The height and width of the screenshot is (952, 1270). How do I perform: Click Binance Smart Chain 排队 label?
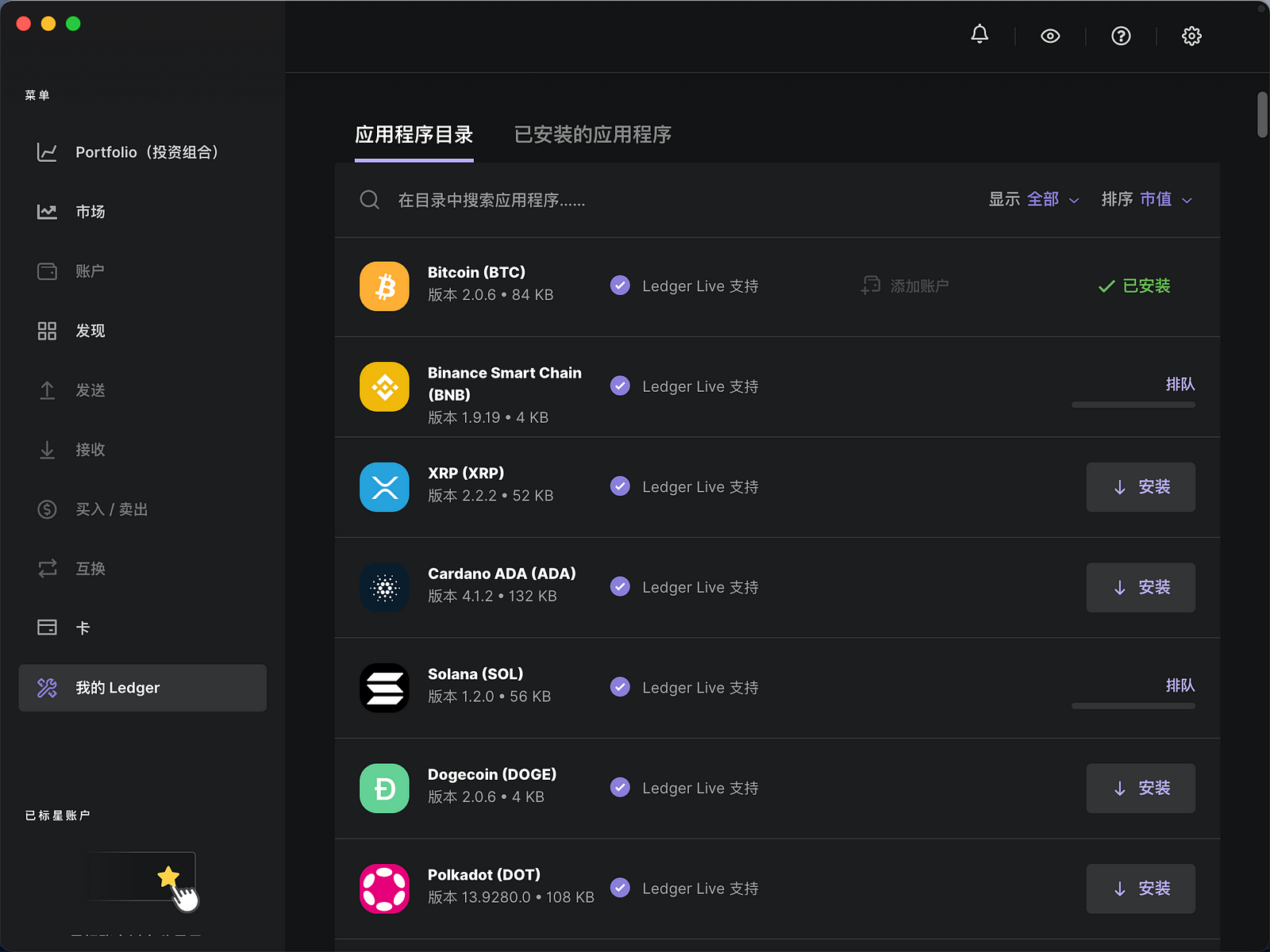[1180, 384]
